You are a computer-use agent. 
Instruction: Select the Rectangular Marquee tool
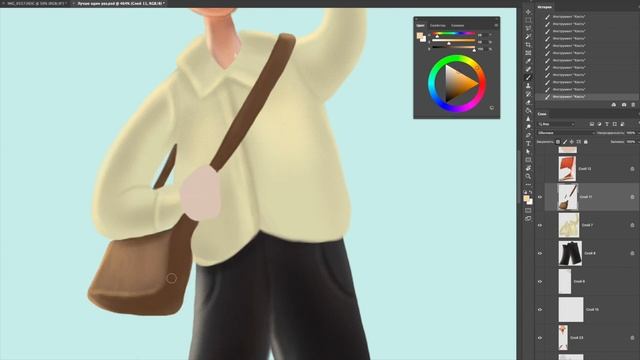(528, 20)
